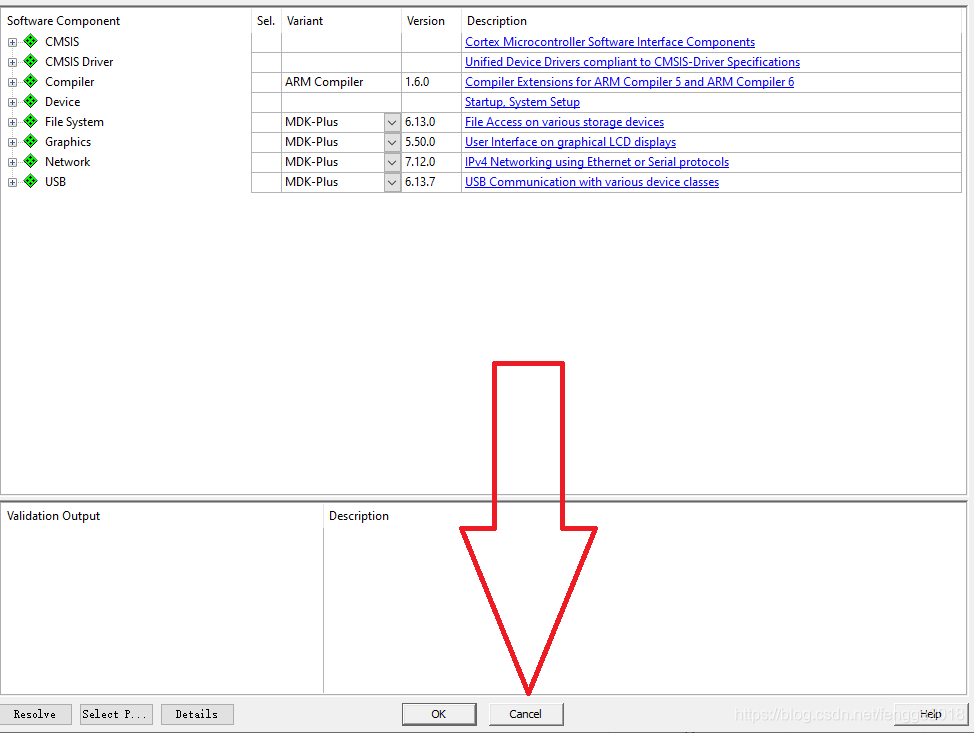974x733 pixels.
Task: Open Compiler Extensions for ARM Compiler link
Action: click(x=629, y=81)
